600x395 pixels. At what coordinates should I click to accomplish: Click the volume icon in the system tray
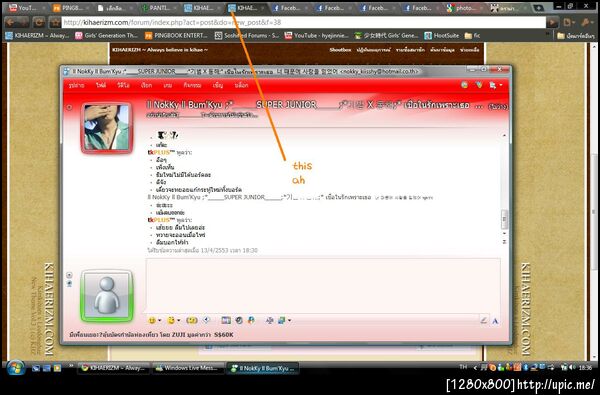[x=572, y=368]
